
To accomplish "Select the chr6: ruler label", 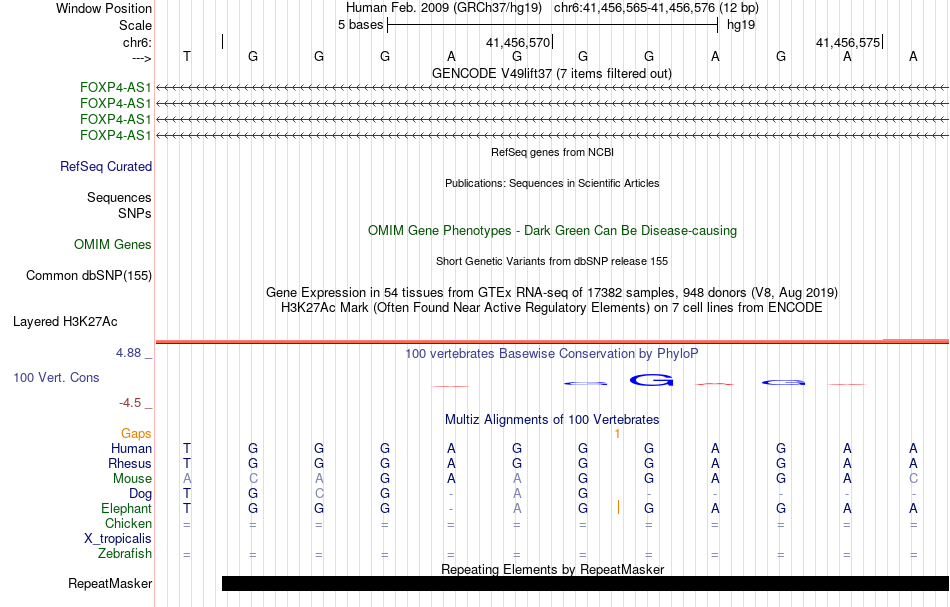I will [x=137, y=42].
